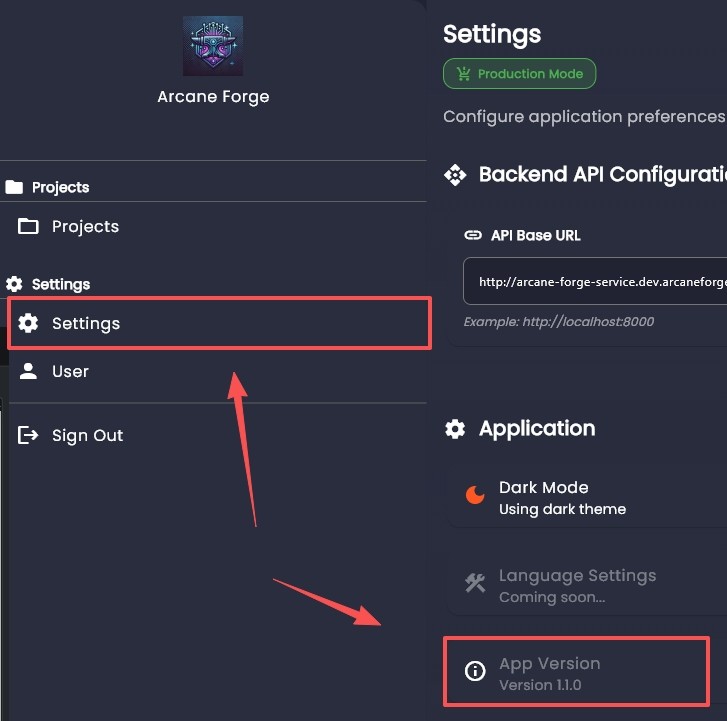
Task: Open the User page label
Action: [70, 371]
